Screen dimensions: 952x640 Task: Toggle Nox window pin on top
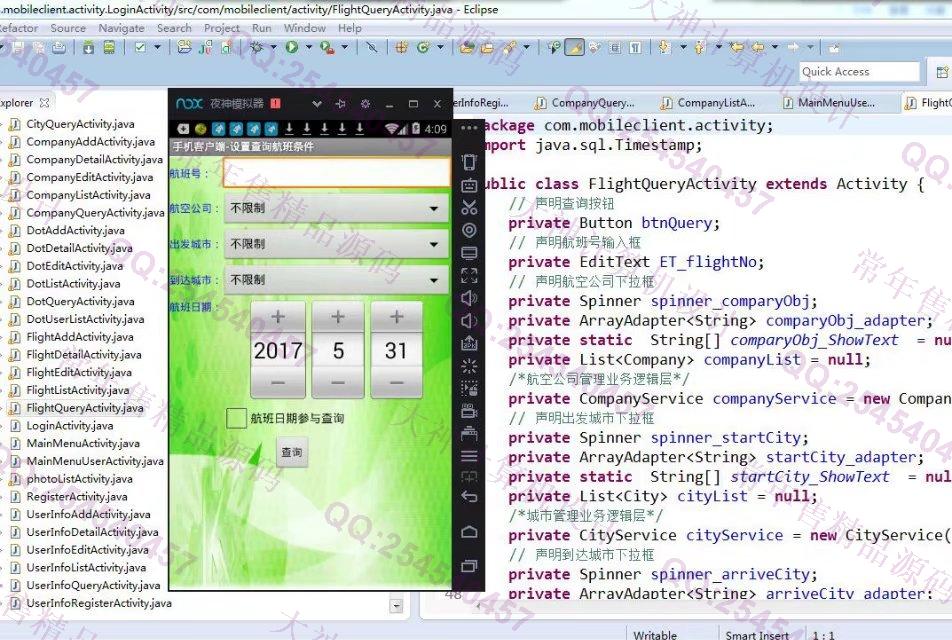[341, 104]
